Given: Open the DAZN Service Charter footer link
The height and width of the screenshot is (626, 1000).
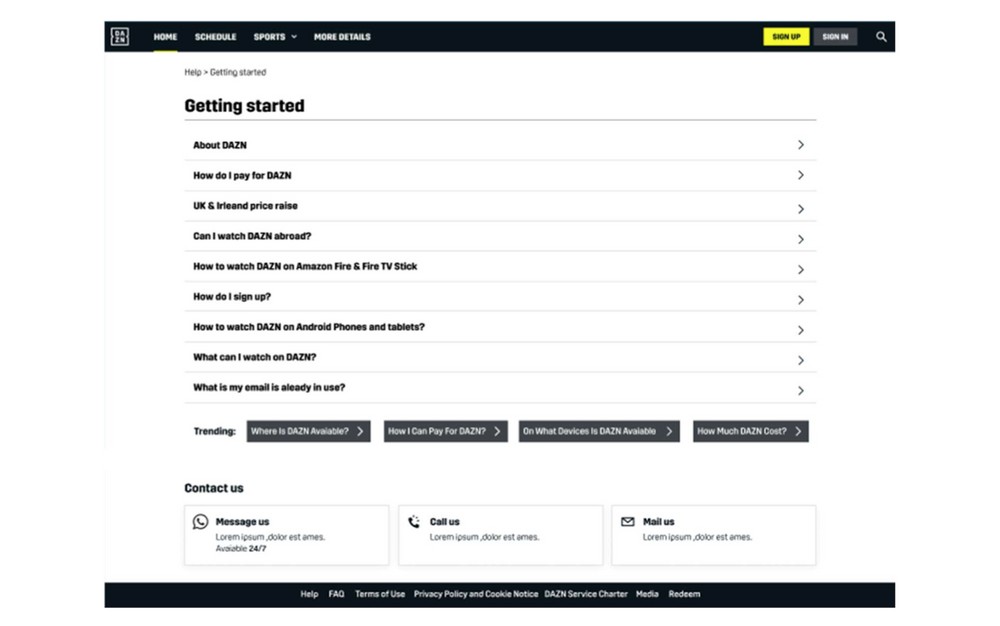Looking at the screenshot, I should [x=586, y=594].
